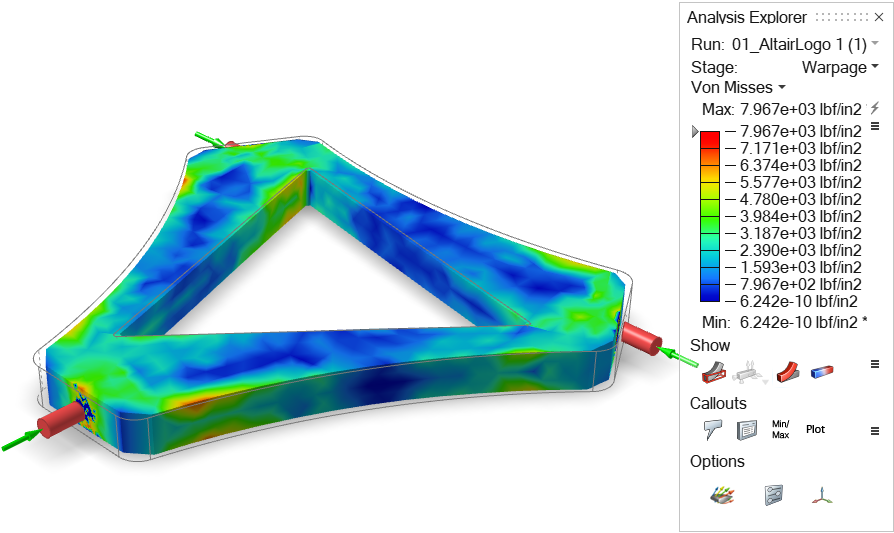Click the 6.374e+03 lbf/in2 legend value
The height and width of the screenshot is (533, 894).
pyautogui.click(x=800, y=165)
